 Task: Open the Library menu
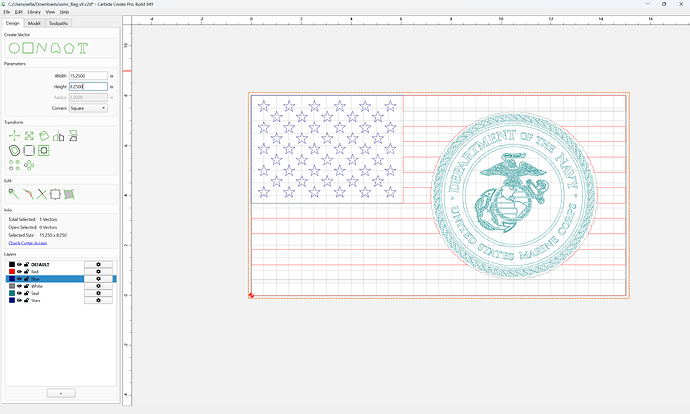[34, 12]
